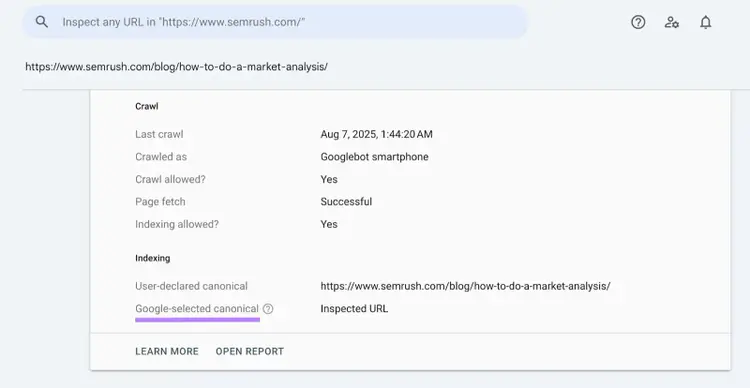Open the notifications bell

(706, 22)
